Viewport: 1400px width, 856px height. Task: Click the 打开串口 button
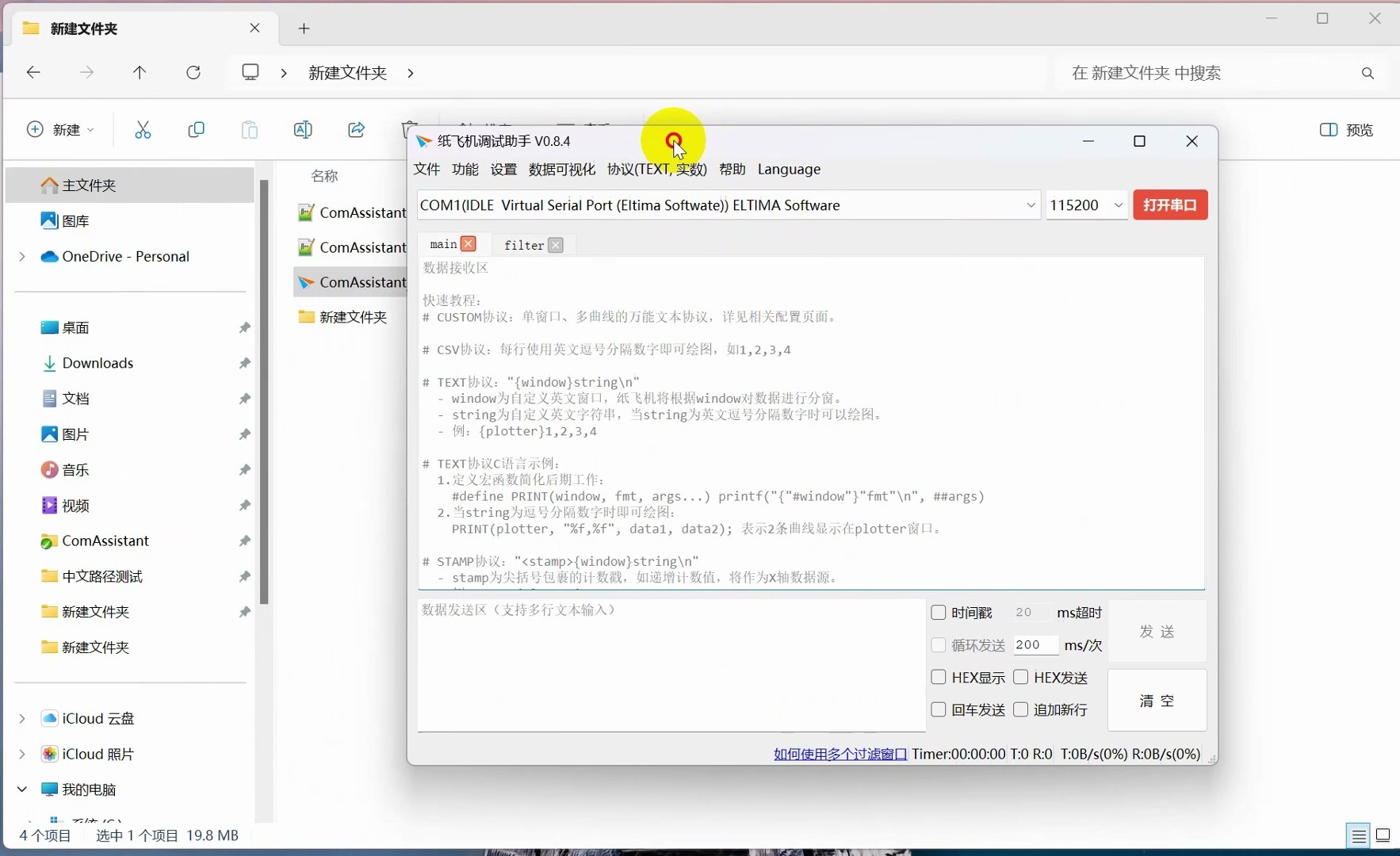coord(1170,205)
